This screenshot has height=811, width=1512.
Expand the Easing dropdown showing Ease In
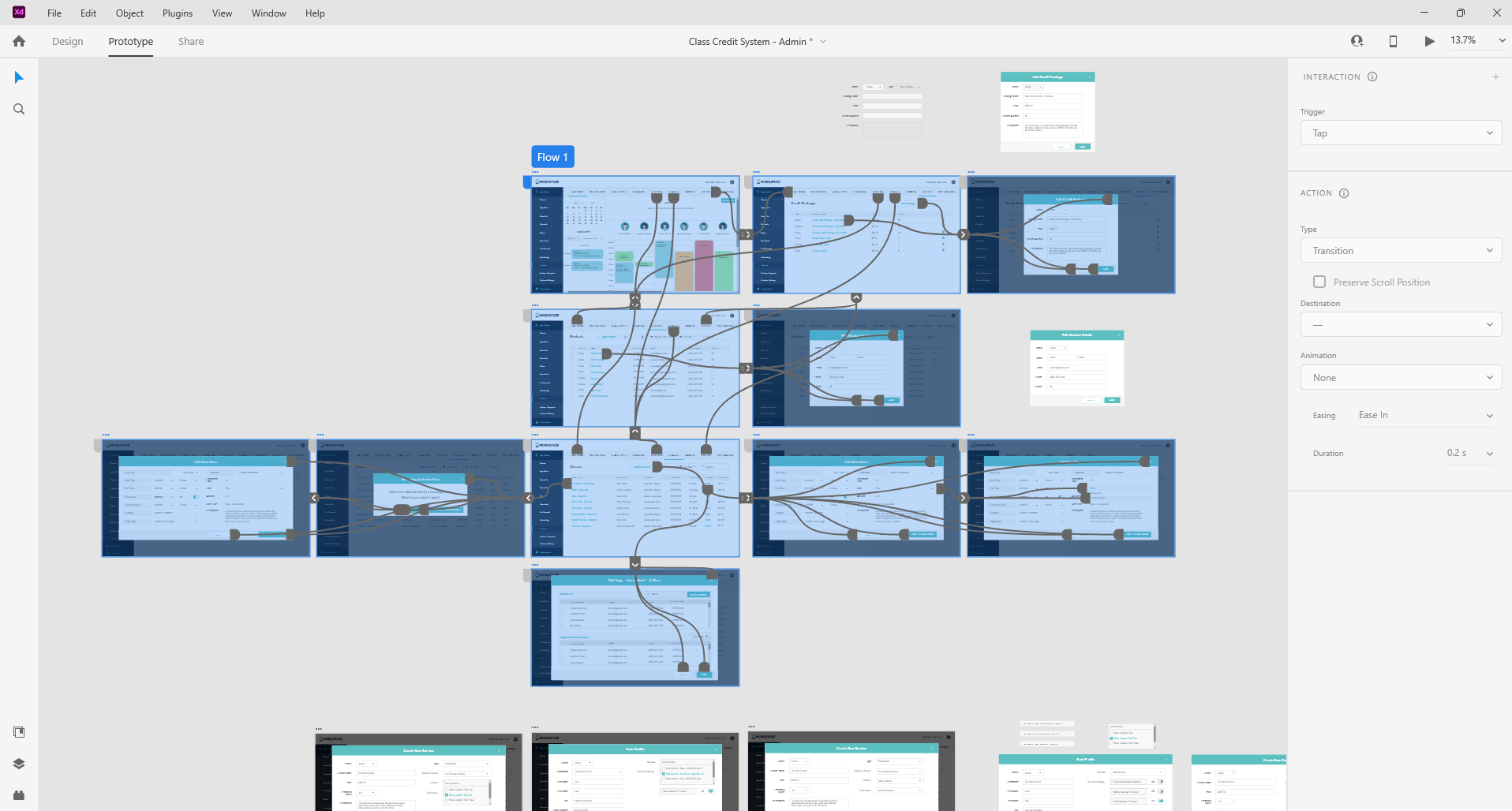tap(1424, 415)
